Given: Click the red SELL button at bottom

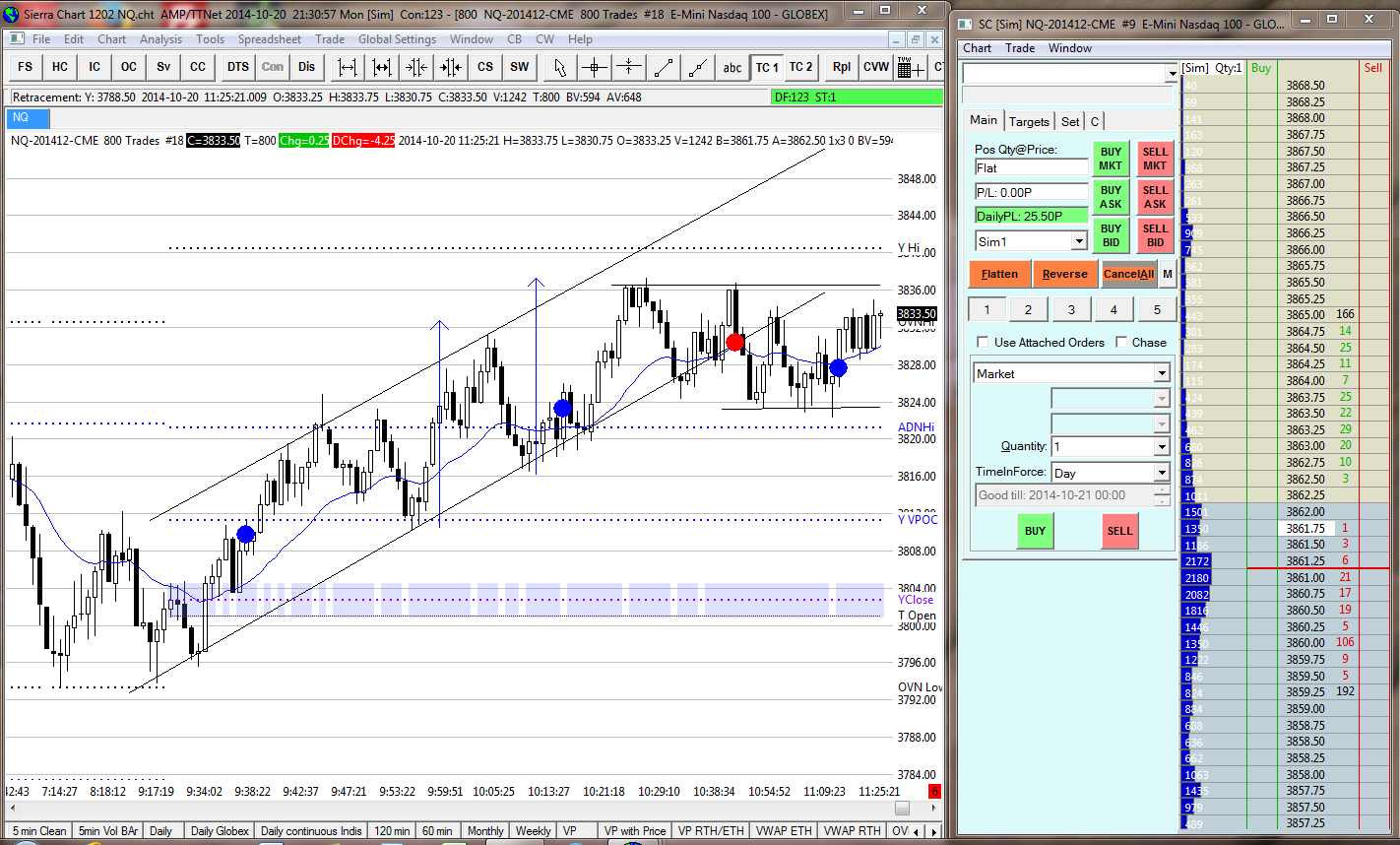Looking at the screenshot, I should (x=1119, y=531).
